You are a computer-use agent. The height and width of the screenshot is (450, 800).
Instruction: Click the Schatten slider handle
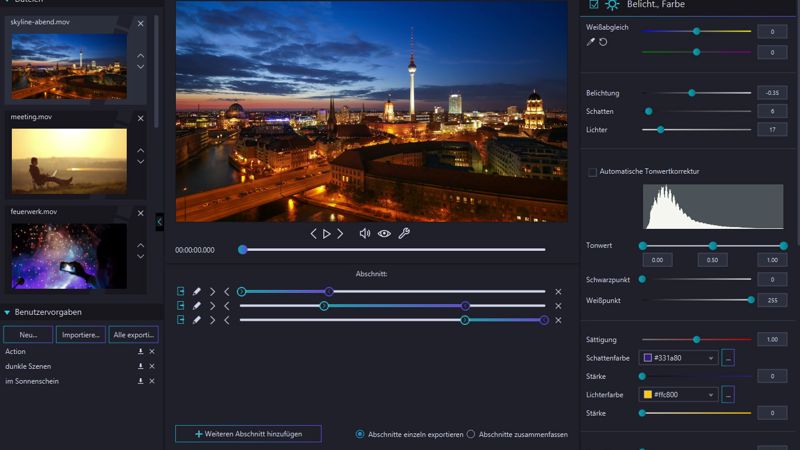pos(648,111)
